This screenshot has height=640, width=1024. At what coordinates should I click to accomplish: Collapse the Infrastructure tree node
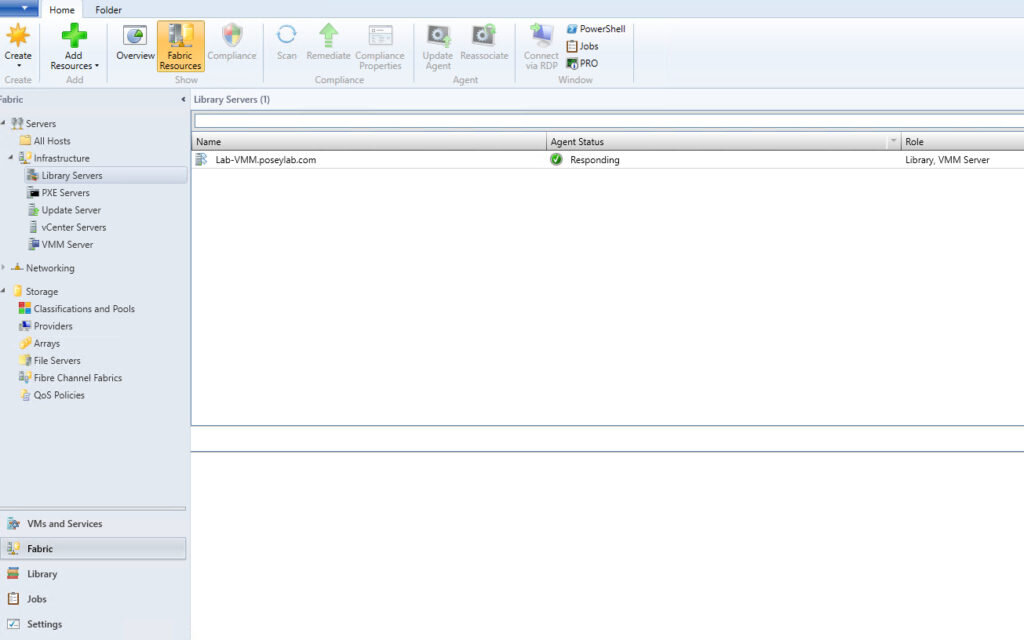[10, 157]
